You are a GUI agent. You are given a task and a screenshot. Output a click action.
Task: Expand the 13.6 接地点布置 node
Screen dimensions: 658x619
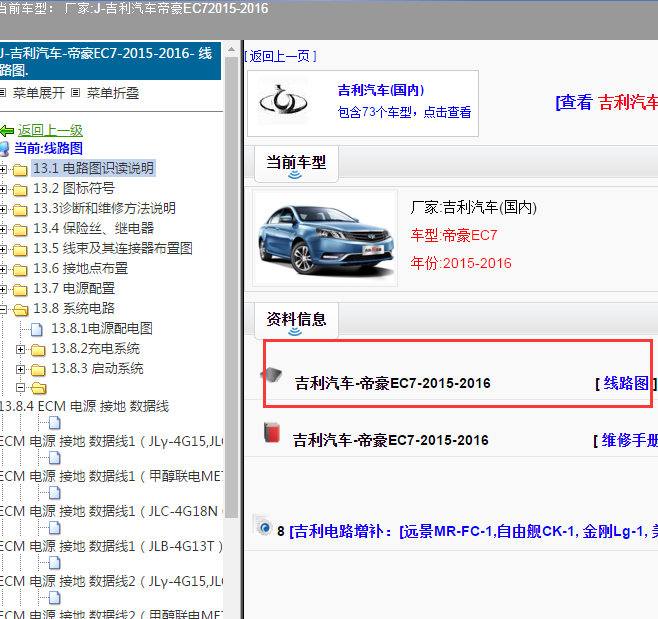click(3, 269)
